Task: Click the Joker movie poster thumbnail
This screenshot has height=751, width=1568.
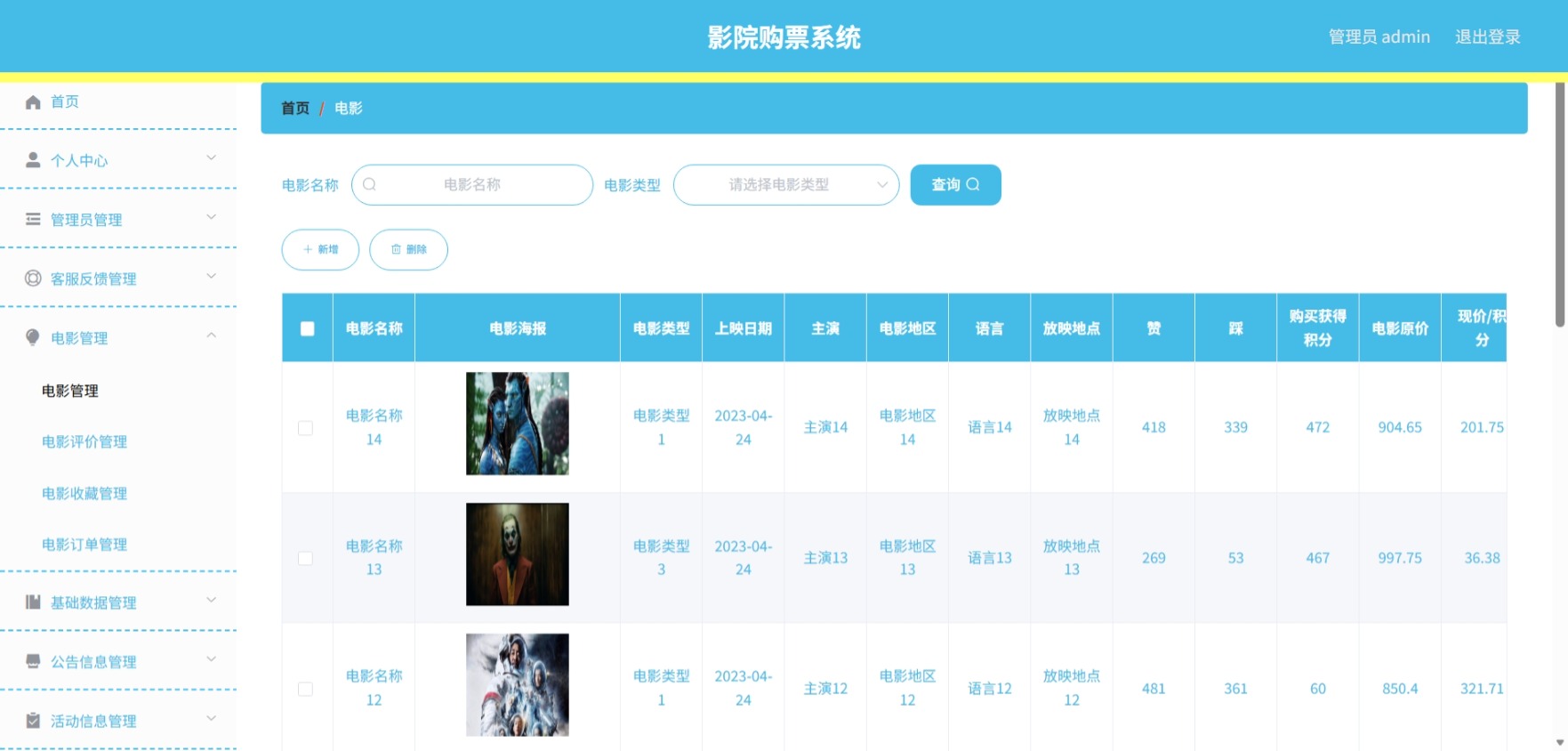Action: click(518, 554)
